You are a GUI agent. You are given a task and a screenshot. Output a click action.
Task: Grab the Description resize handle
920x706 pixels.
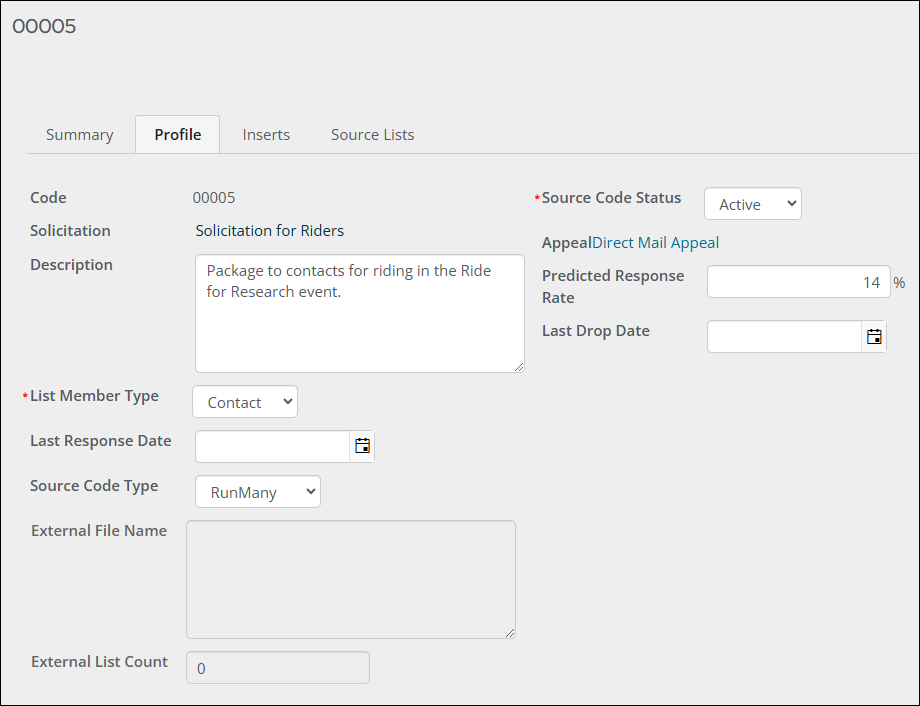[519, 367]
